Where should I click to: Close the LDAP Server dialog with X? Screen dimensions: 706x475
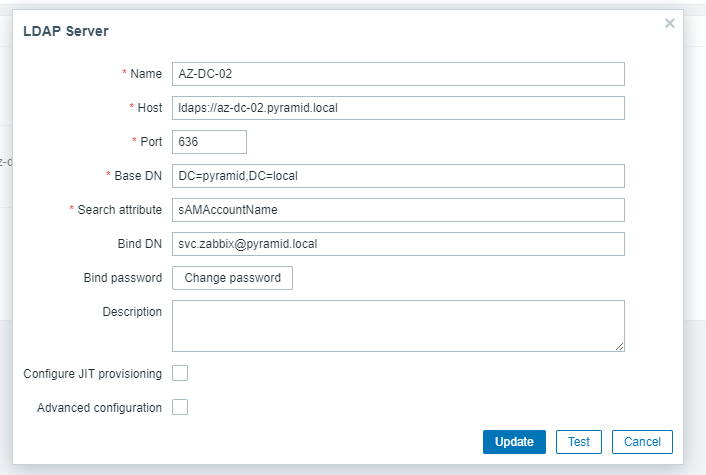pos(670,23)
